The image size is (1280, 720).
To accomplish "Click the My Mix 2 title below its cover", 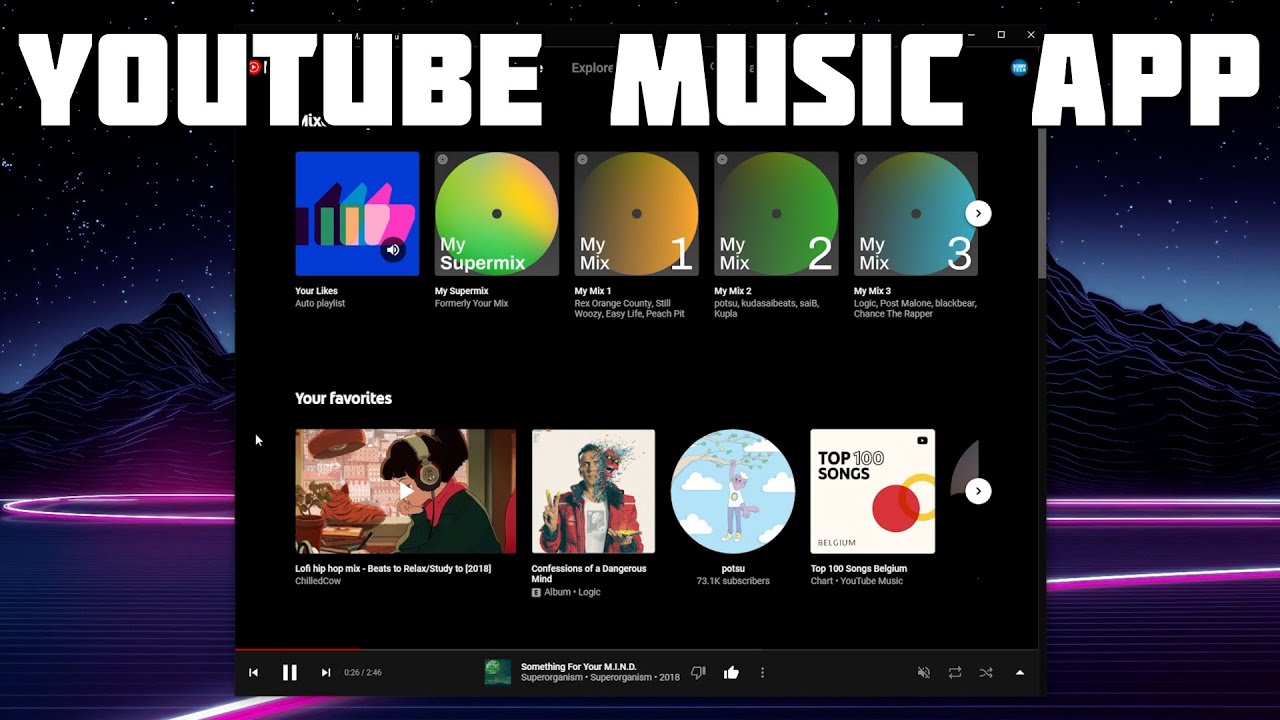I will point(733,291).
